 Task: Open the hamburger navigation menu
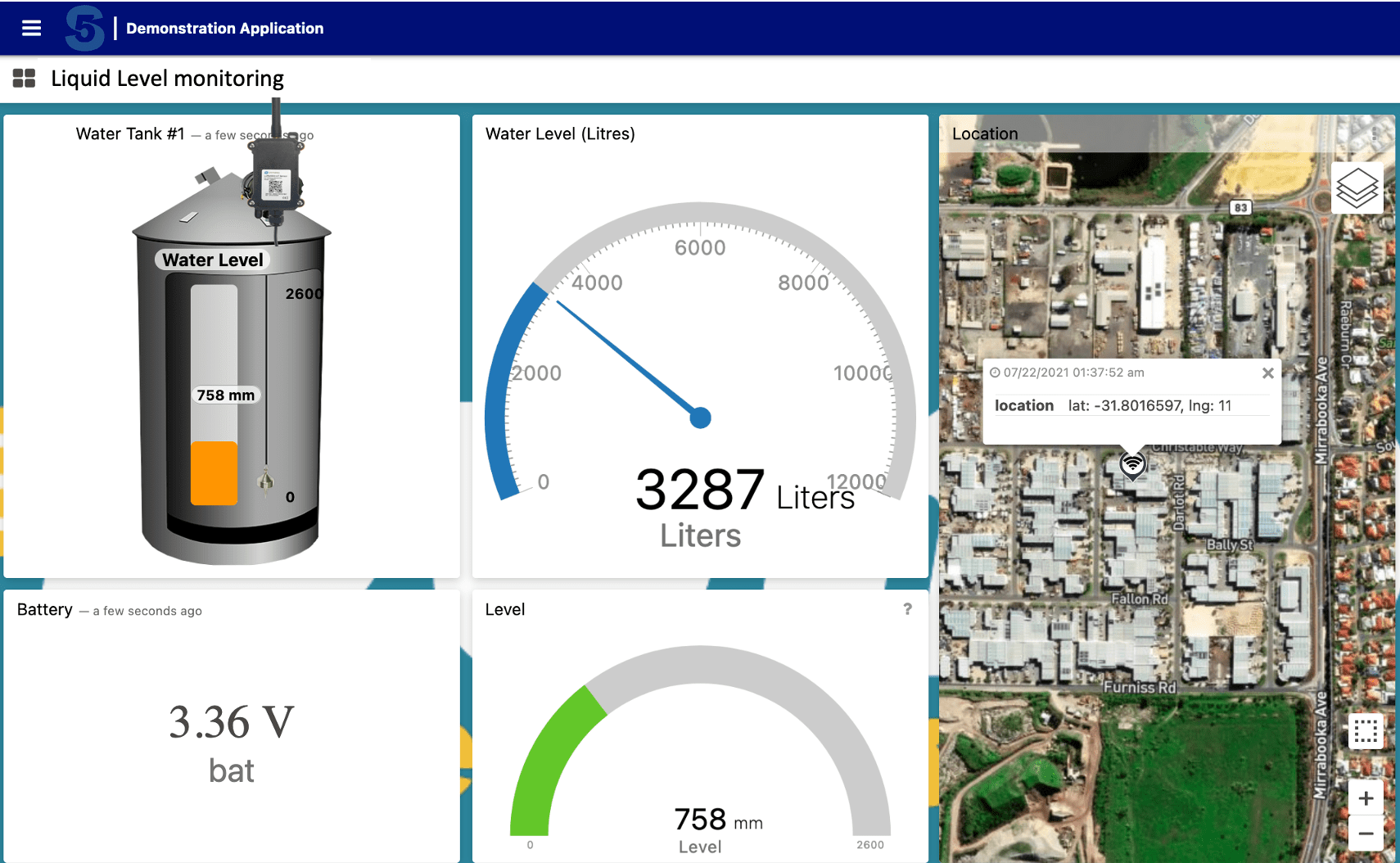tap(30, 27)
